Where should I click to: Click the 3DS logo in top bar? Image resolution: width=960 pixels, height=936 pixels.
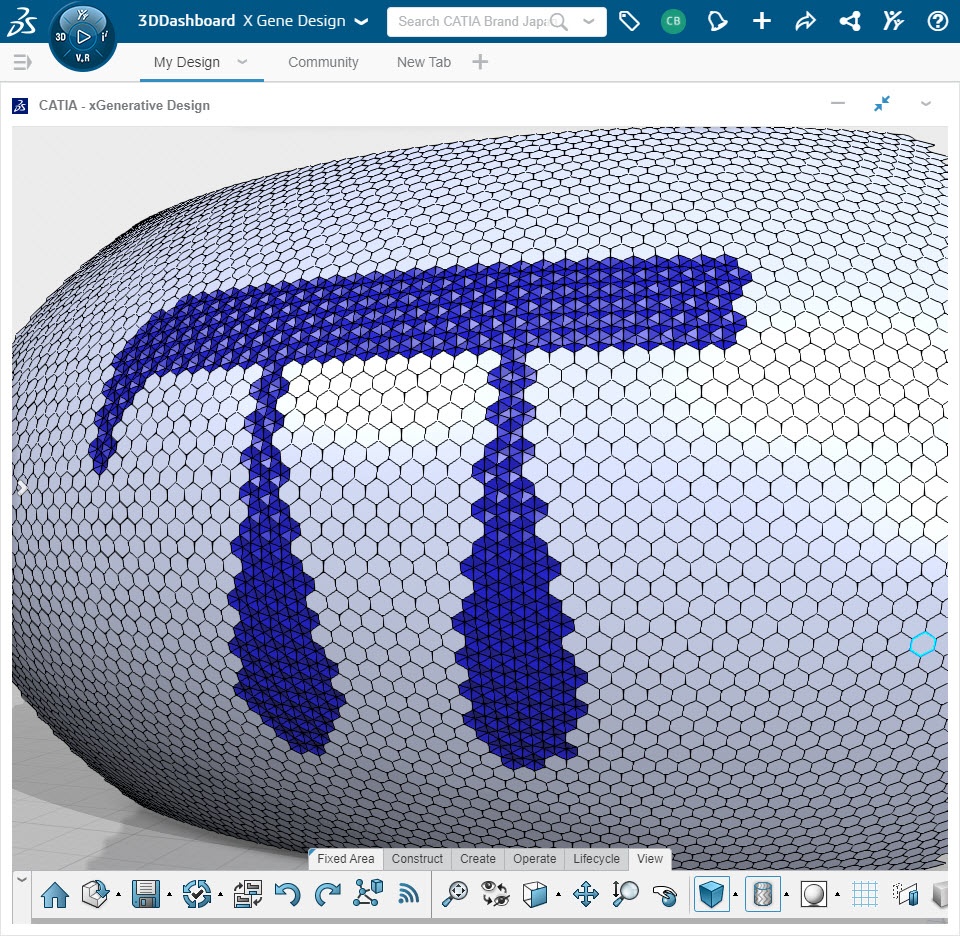tap(22, 21)
